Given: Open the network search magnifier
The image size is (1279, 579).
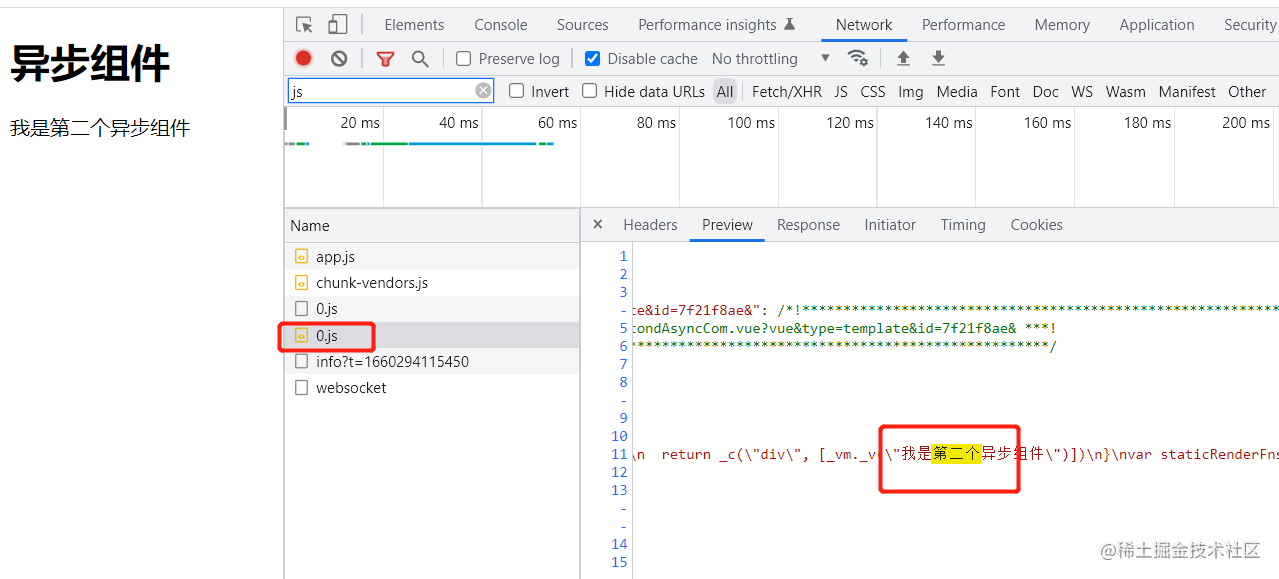Looking at the screenshot, I should 420,59.
